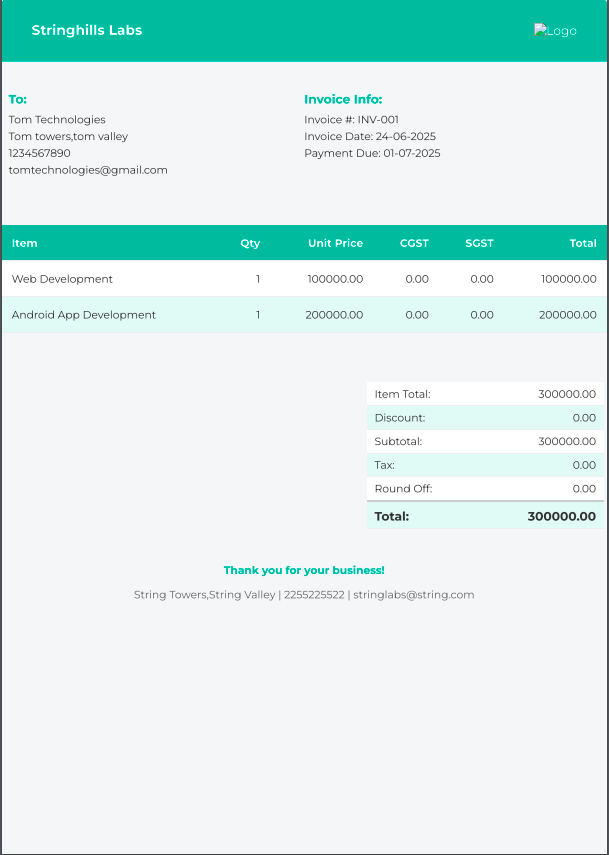This screenshot has height=855, width=609.
Task: Click the Round Off summary row
Action: (485, 489)
